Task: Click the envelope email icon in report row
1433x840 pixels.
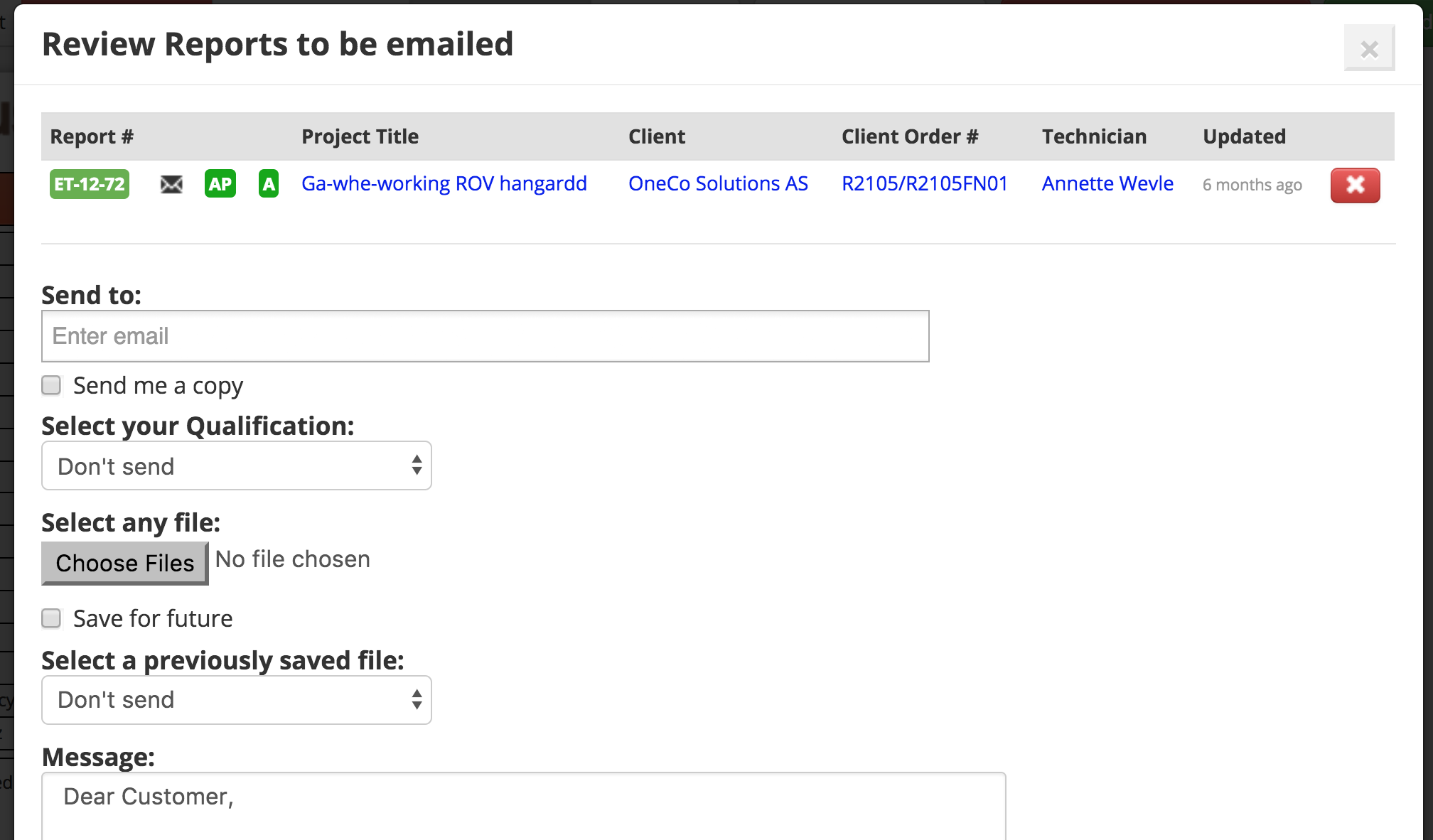Action: [x=171, y=184]
